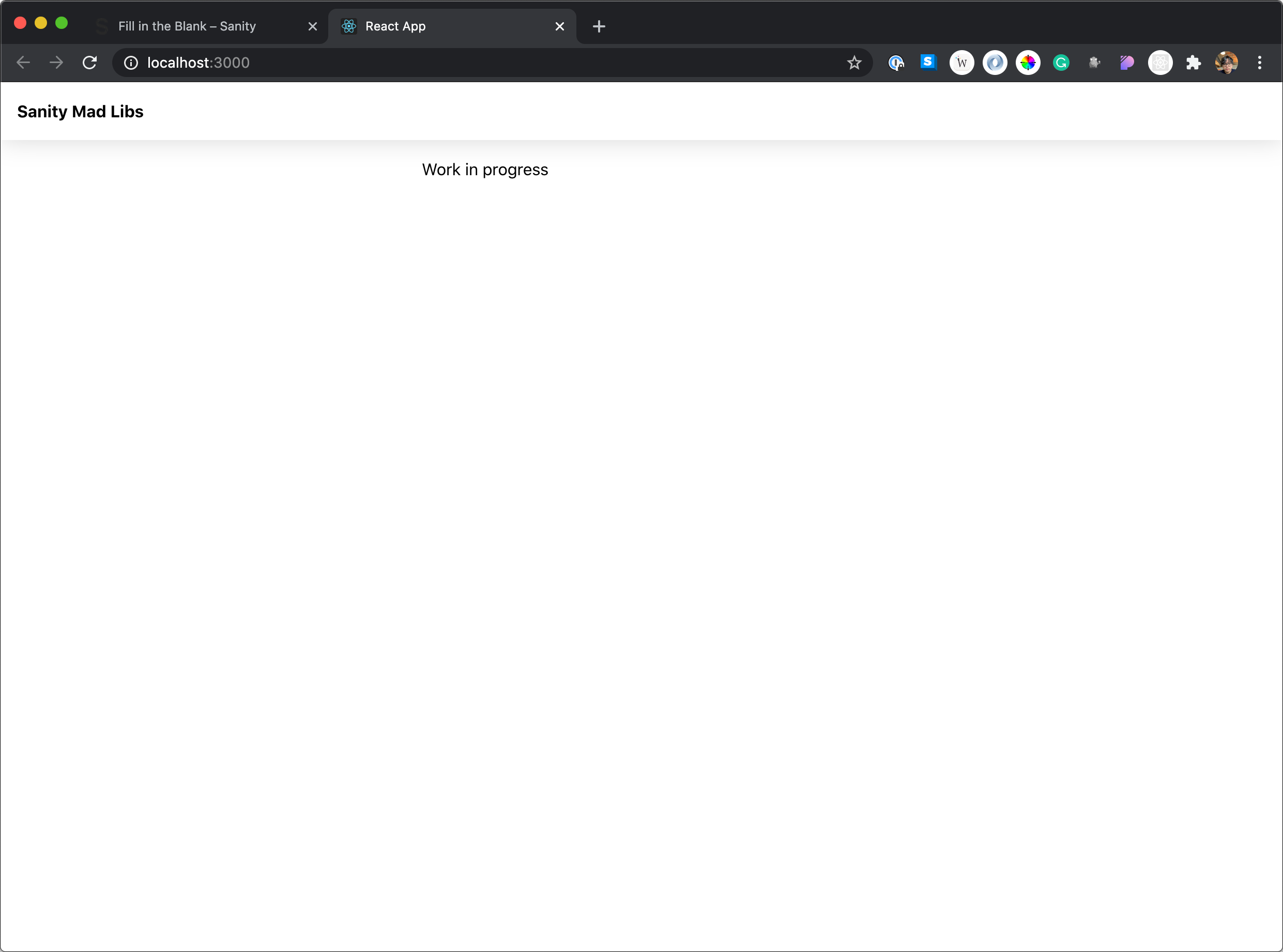The height and width of the screenshot is (952, 1283).
Task: Open Chrome three-dot menu
Action: coord(1259,63)
